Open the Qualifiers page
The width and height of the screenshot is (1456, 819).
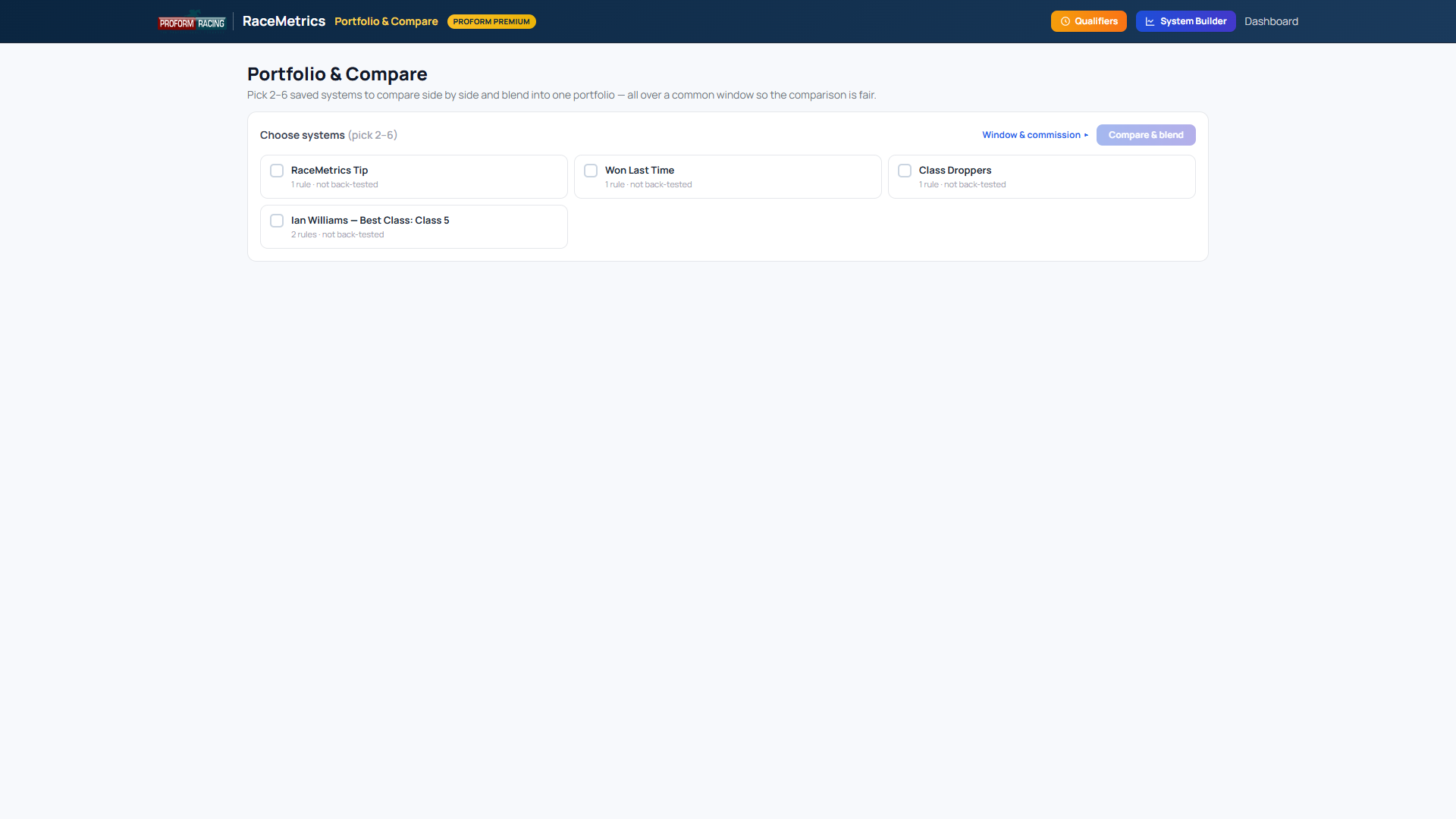(x=1088, y=21)
